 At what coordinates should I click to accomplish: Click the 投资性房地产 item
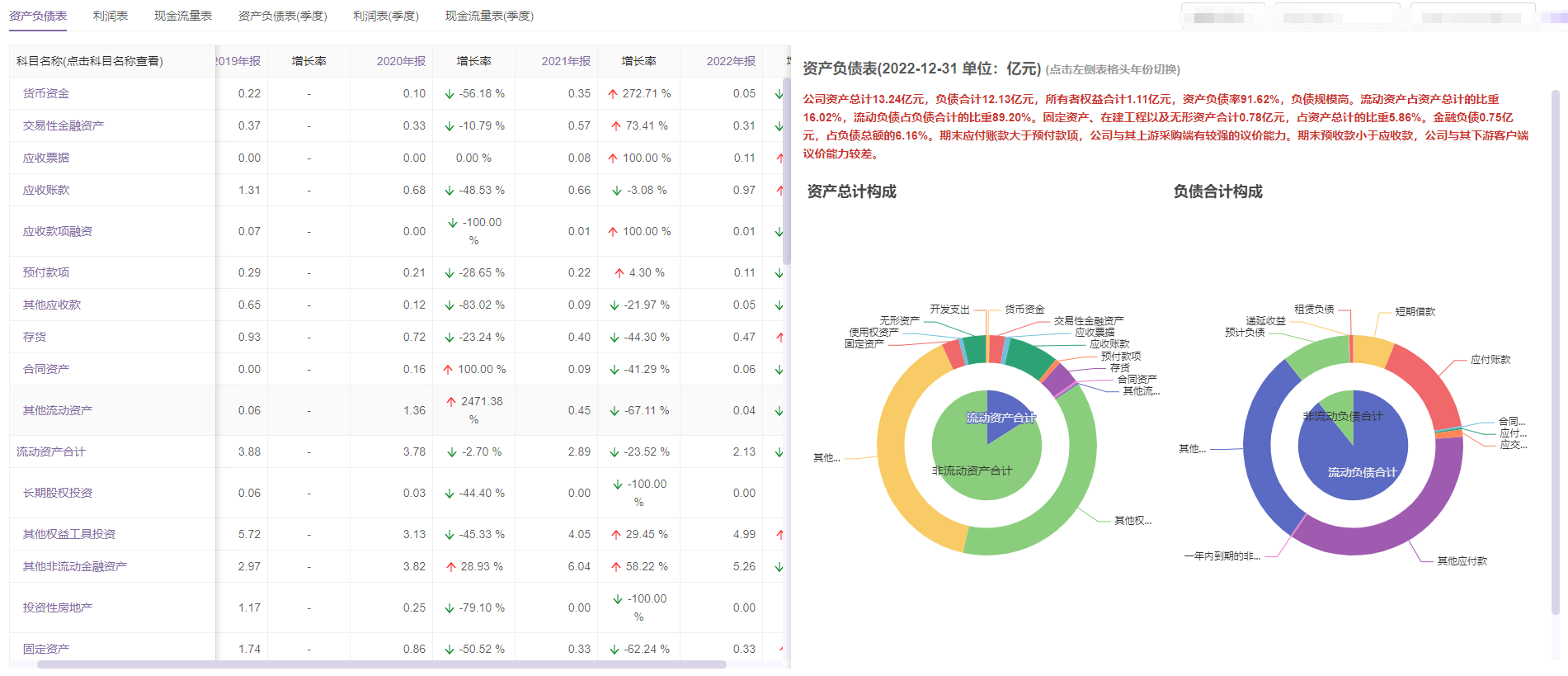(x=58, y=607)
